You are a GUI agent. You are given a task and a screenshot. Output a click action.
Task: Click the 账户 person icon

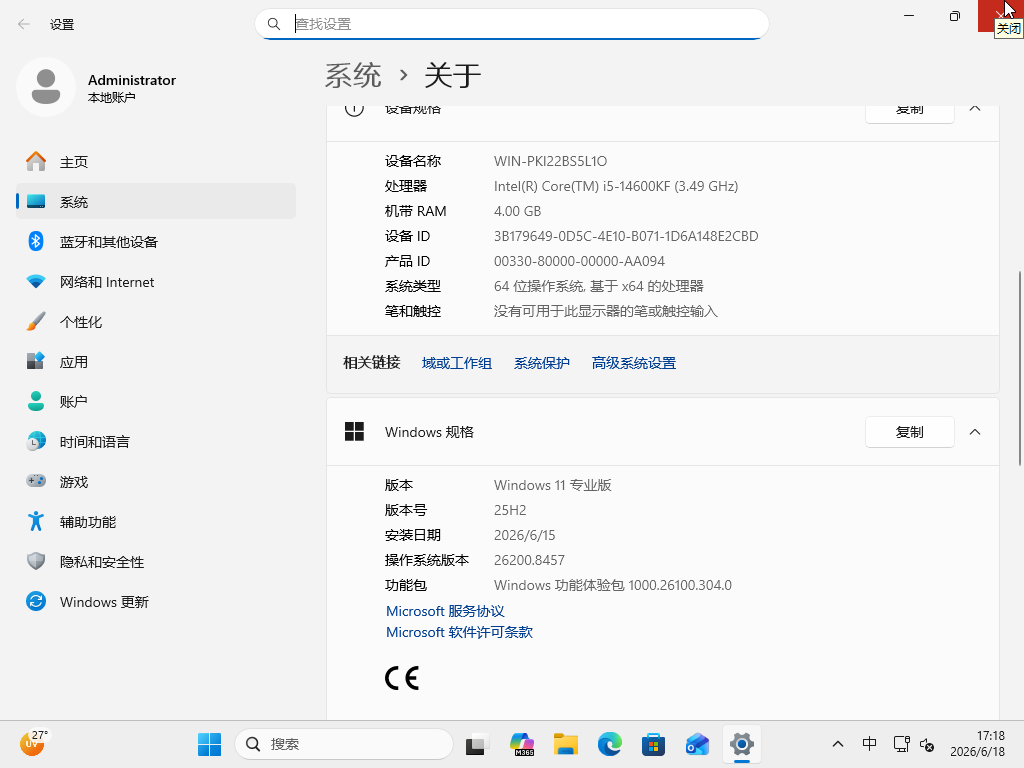36,401
